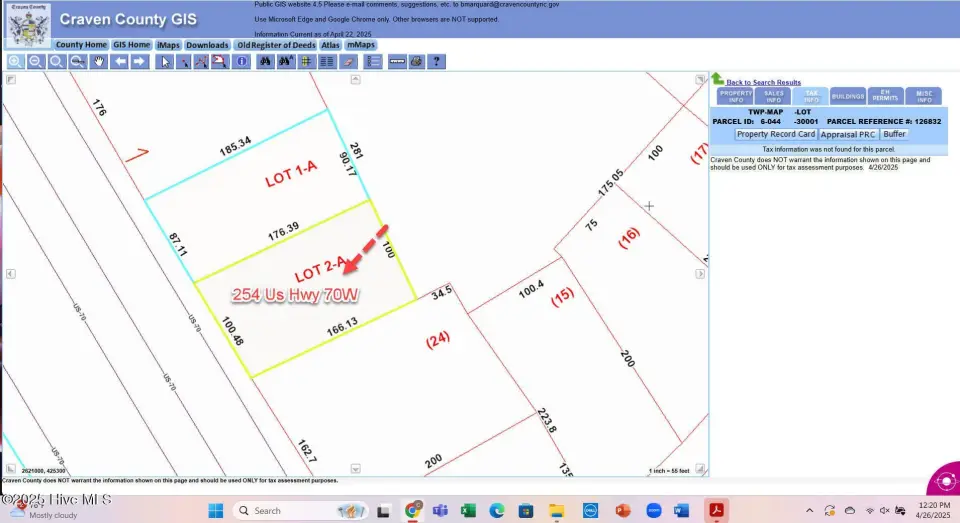The image size is (960, 523).
Task: Switch to the Sales Info tab
Action: 773,96
